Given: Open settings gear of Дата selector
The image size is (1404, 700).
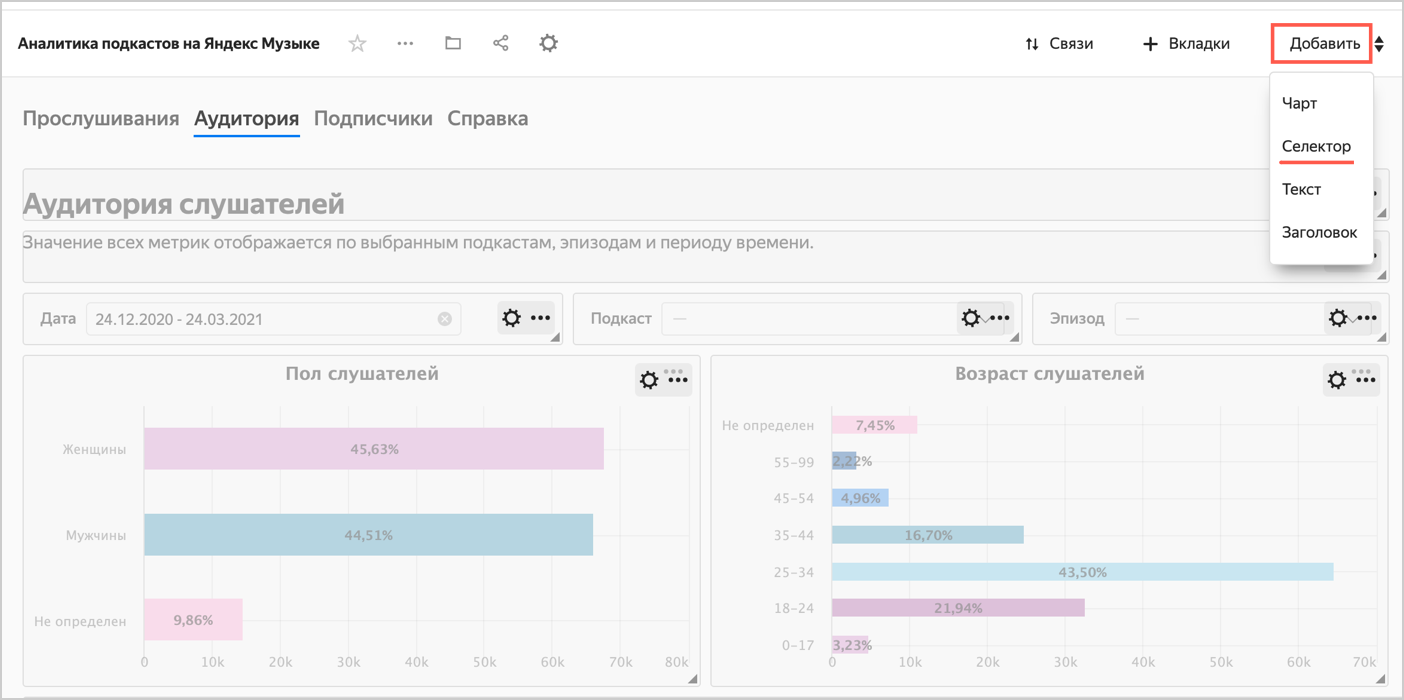Looking at the screenshot, I should click(512, 318).
